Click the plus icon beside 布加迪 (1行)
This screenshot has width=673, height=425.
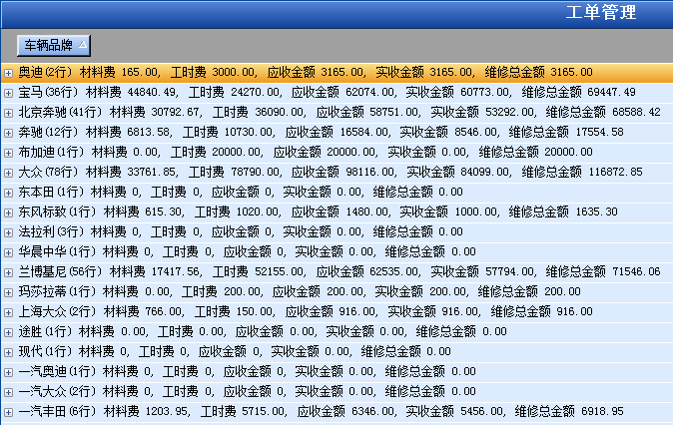pyautogui.click(x=8, y=152)
